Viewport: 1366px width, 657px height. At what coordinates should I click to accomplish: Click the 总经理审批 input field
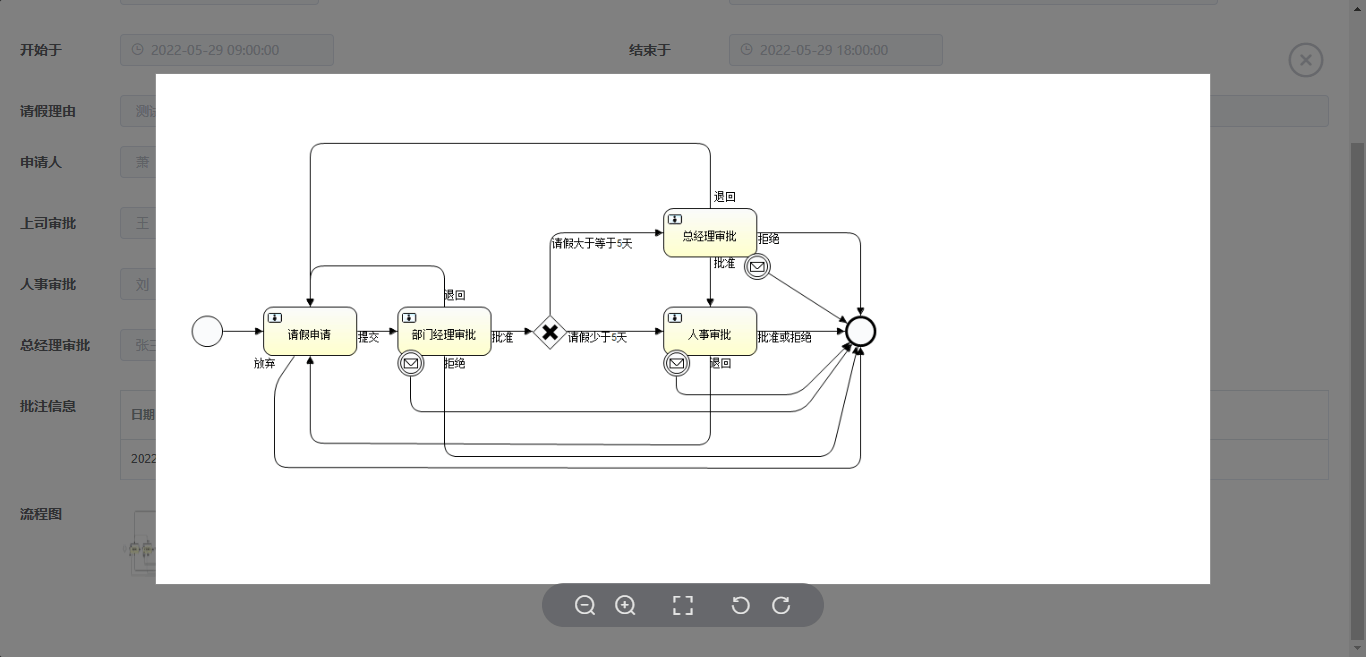(138, 345)
